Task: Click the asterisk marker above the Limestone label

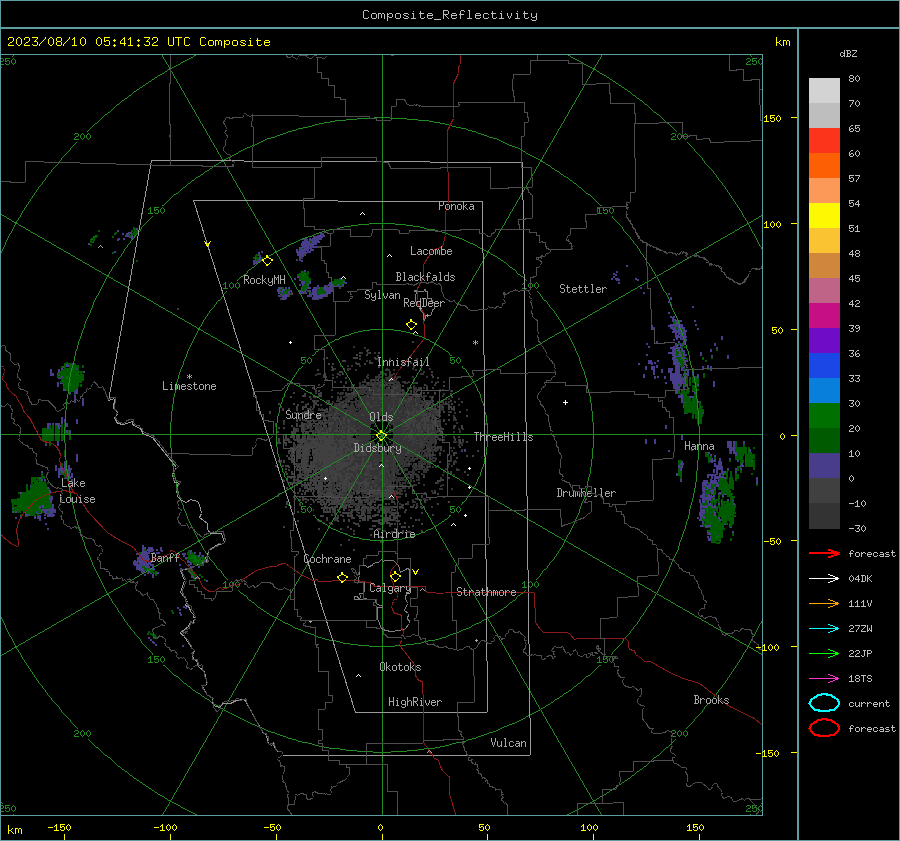Action: click(189, 377)
